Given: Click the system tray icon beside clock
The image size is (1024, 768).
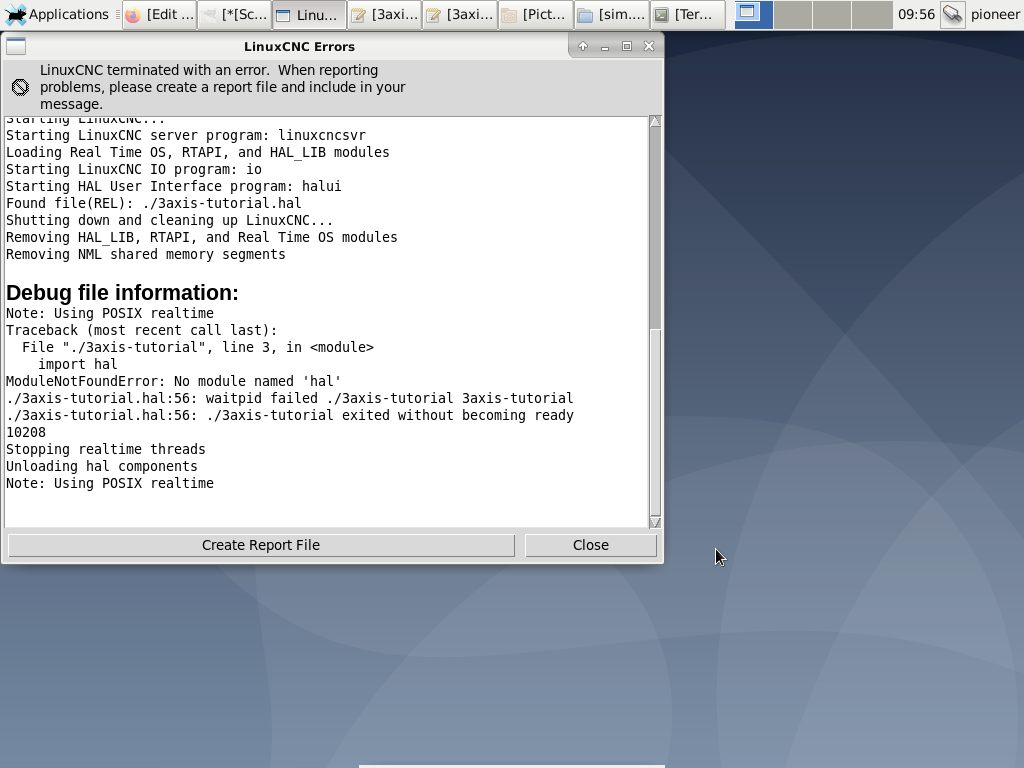Looking at the screenshot, I should (x=953, y=14).
